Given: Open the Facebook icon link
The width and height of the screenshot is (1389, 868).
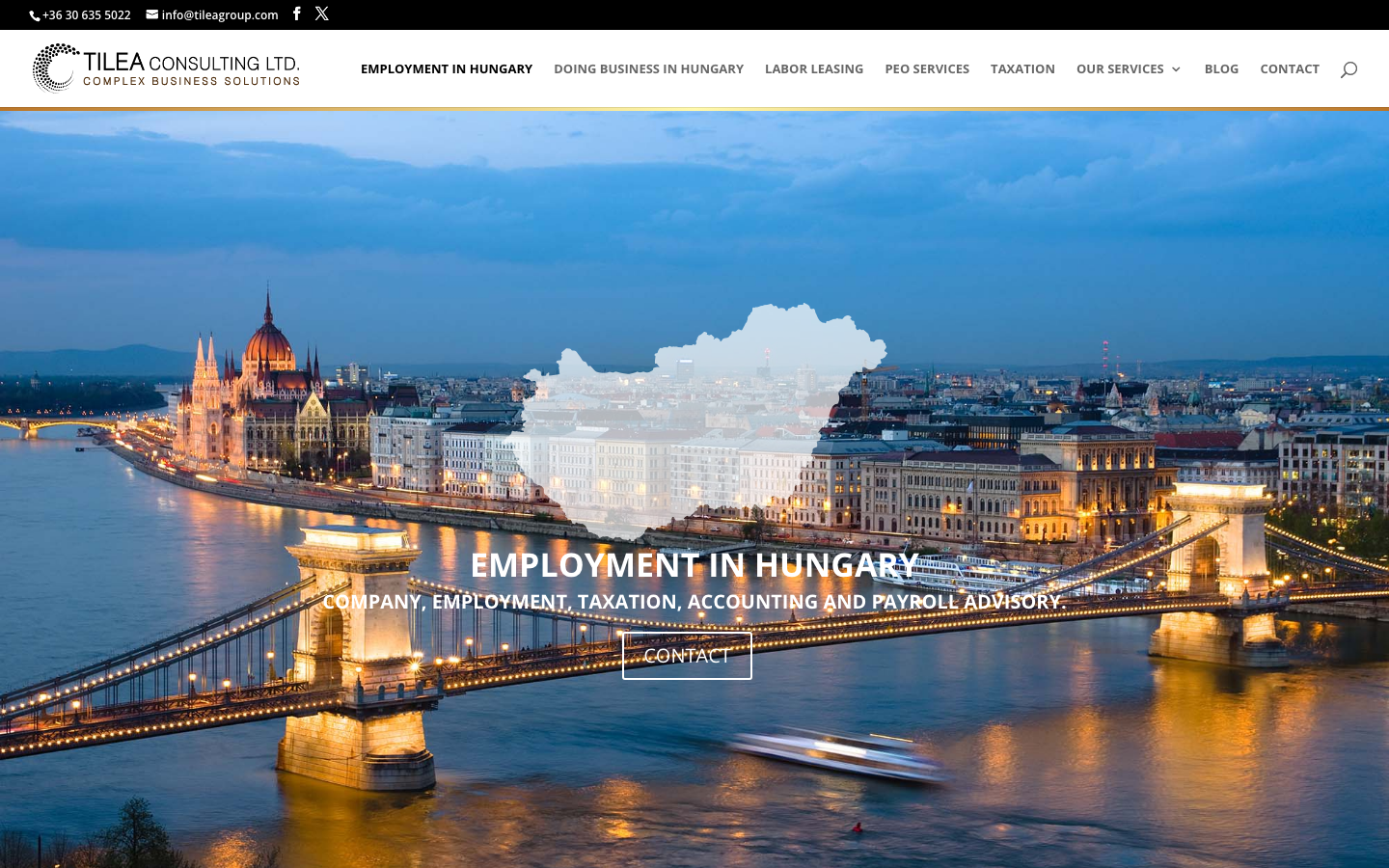Looking at the screenshot, I should tap(296, 14).
